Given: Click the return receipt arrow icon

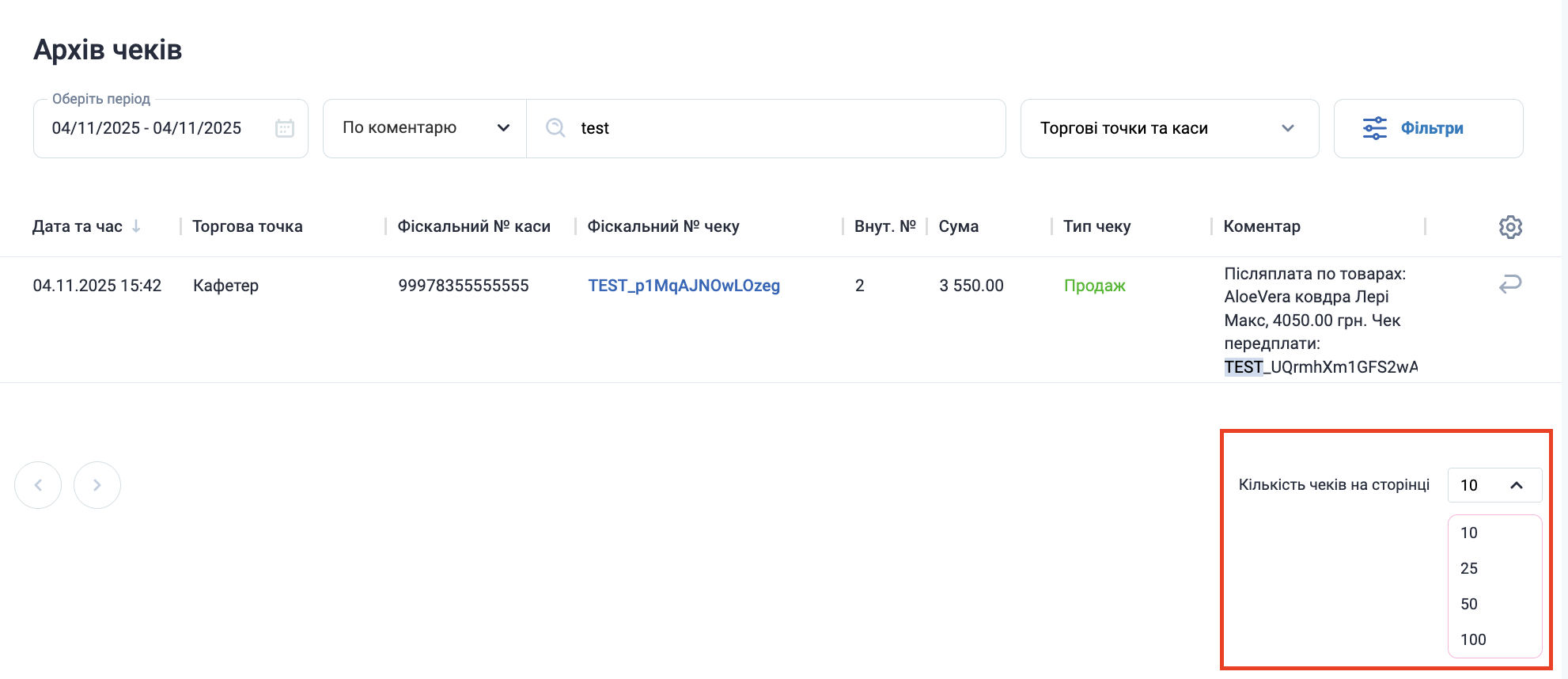Looking at the screenshot, I should 1509,284.
